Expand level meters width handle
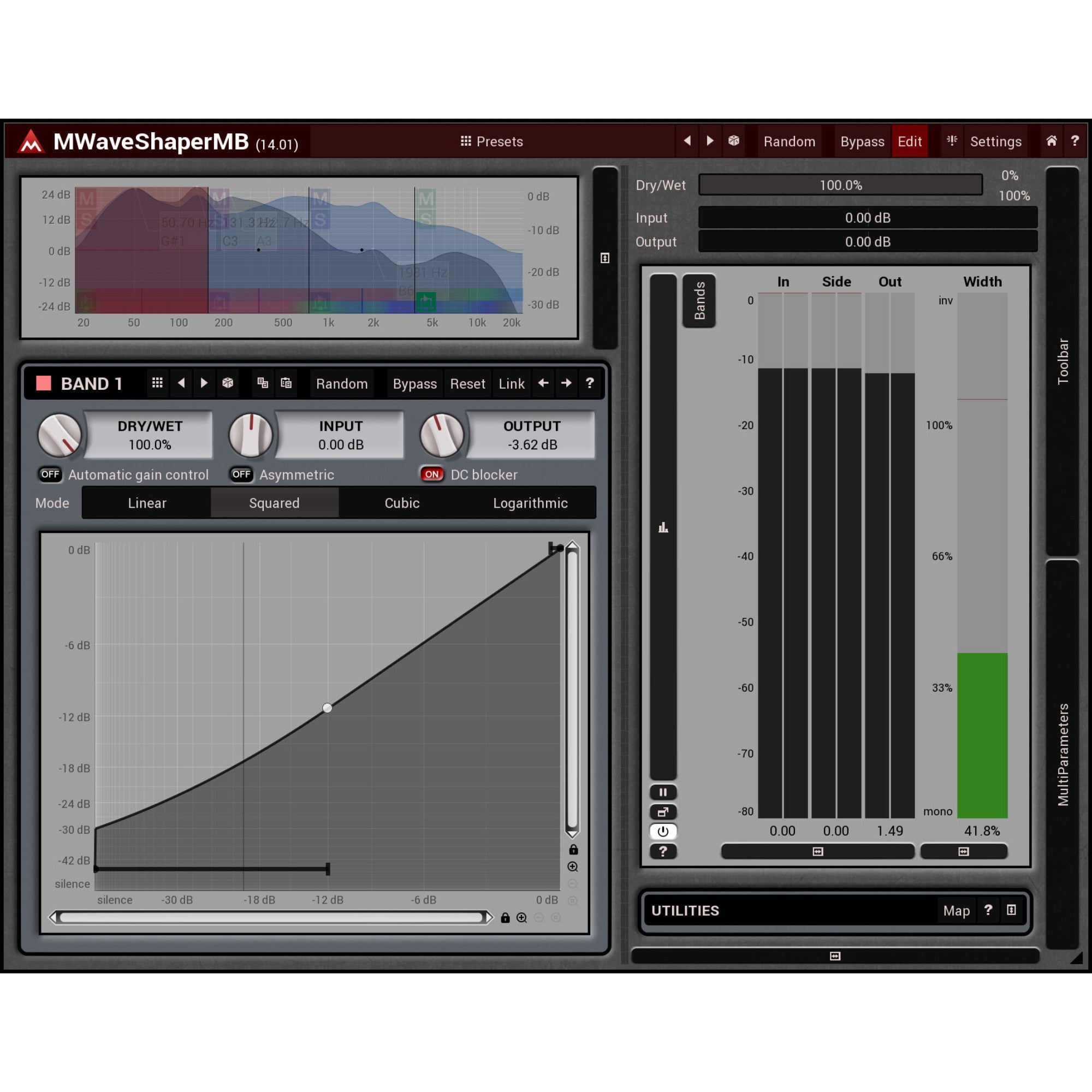The width and height of the screenshot is (1092, 1092). [x=817, y=851]
